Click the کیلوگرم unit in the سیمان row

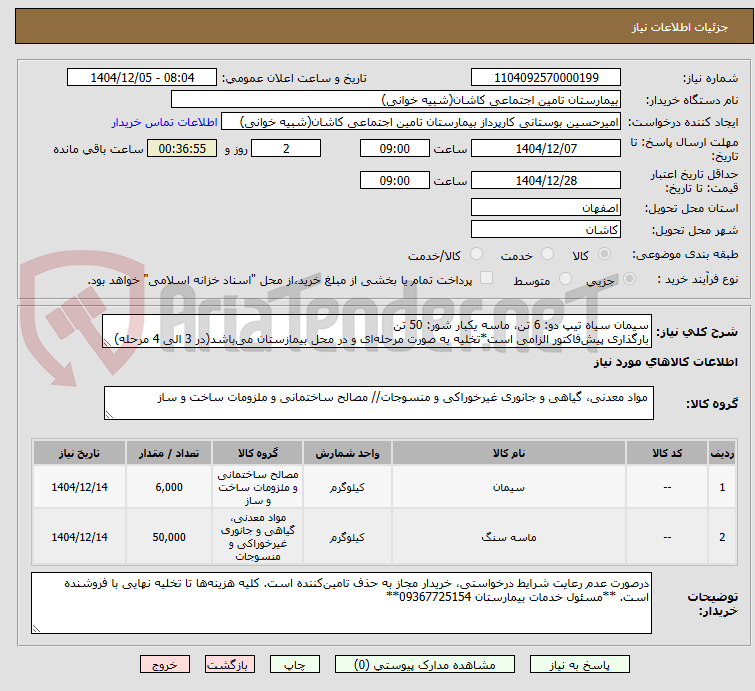click(347, 487)
